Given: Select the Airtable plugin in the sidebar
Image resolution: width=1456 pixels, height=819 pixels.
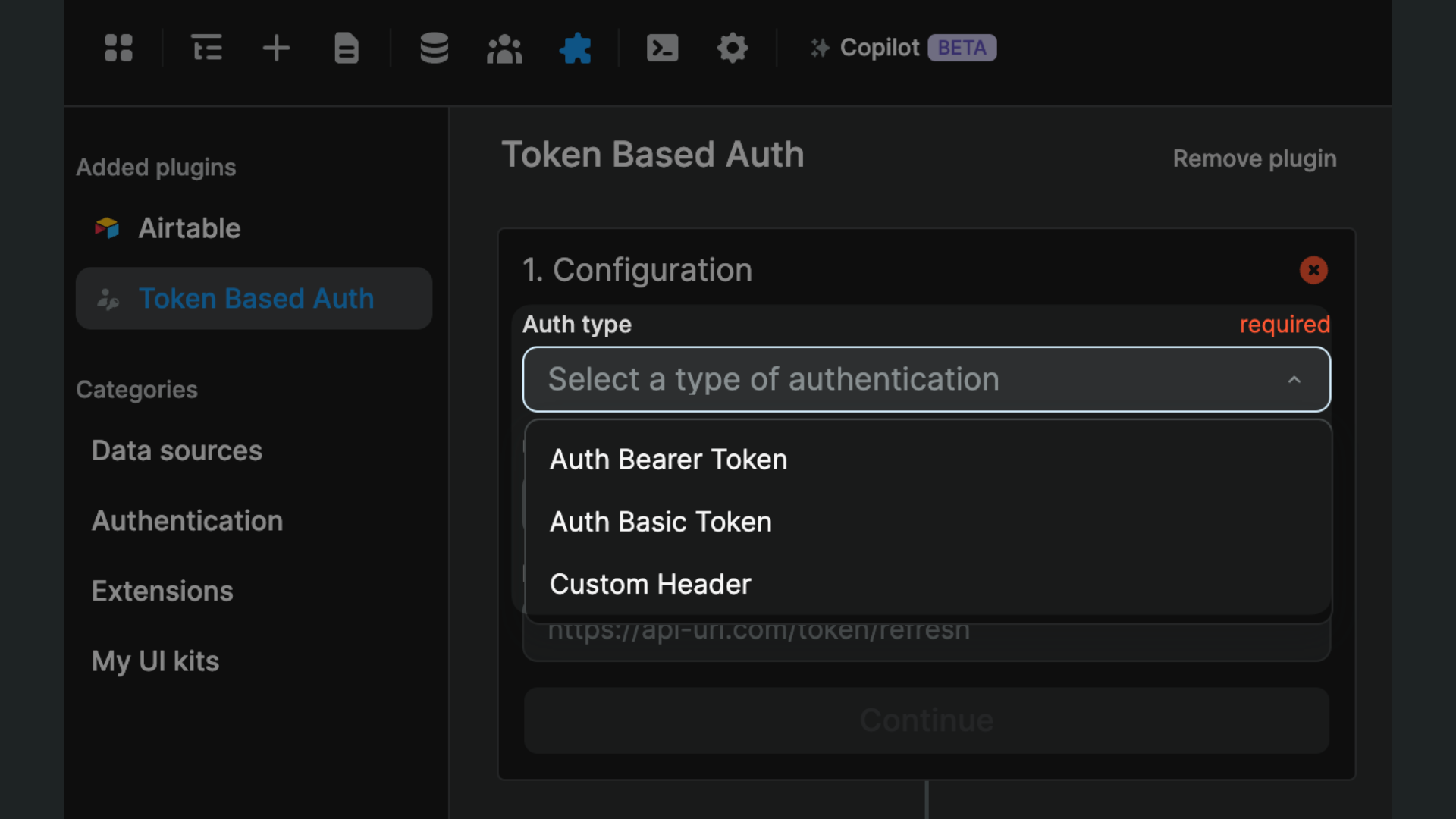Looking at the screenshot, I should (x=189, y=228).
